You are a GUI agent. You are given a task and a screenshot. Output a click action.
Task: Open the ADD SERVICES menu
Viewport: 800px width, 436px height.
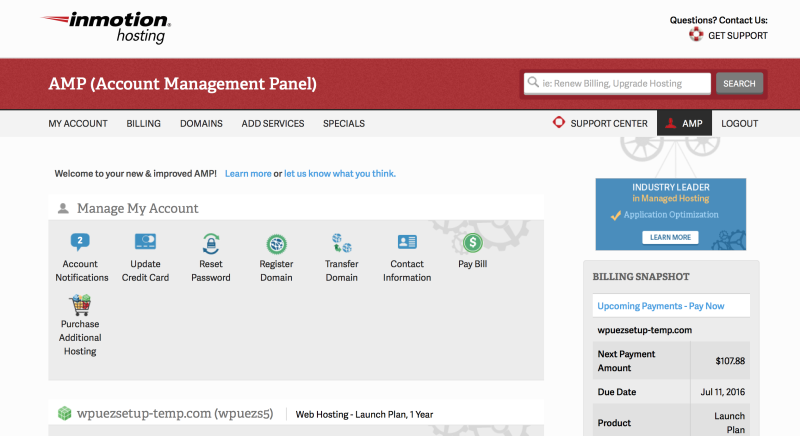click(x=273, y=123)
